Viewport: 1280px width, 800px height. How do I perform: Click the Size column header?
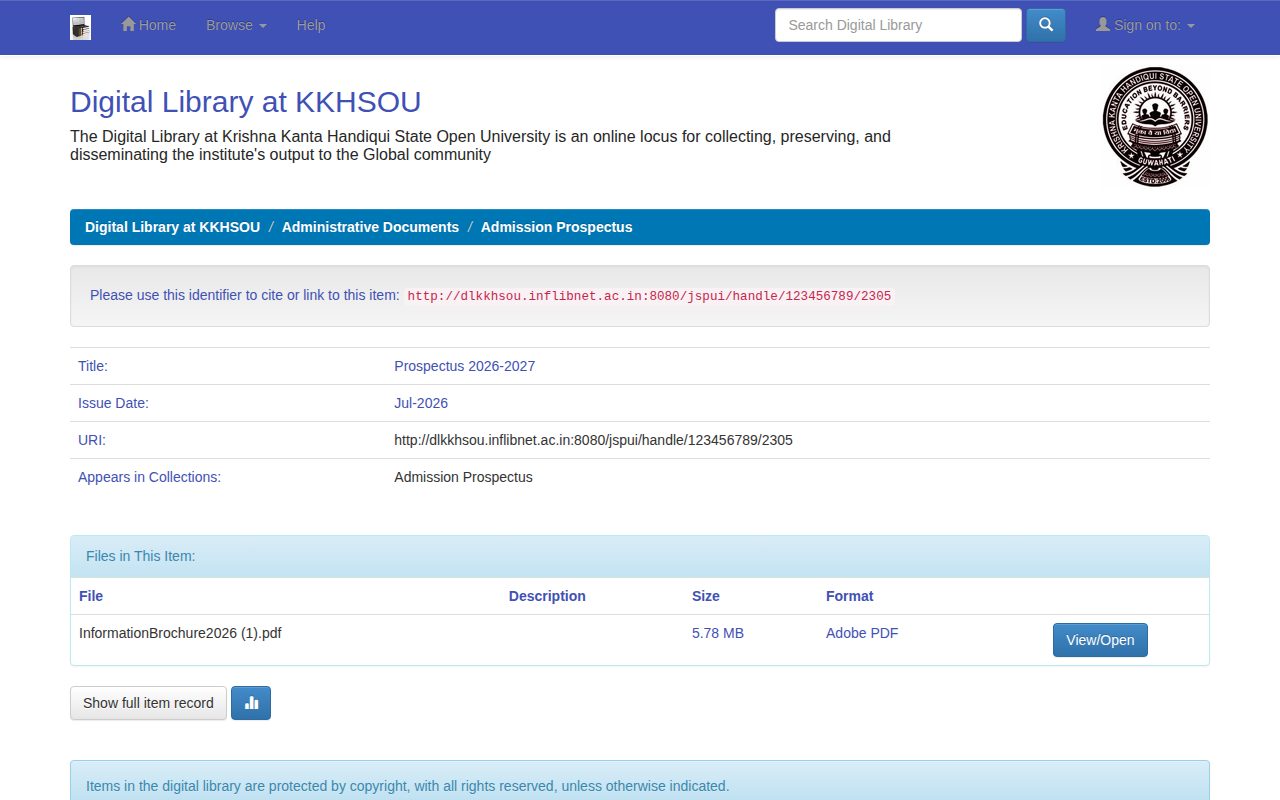tap(706, 596)
